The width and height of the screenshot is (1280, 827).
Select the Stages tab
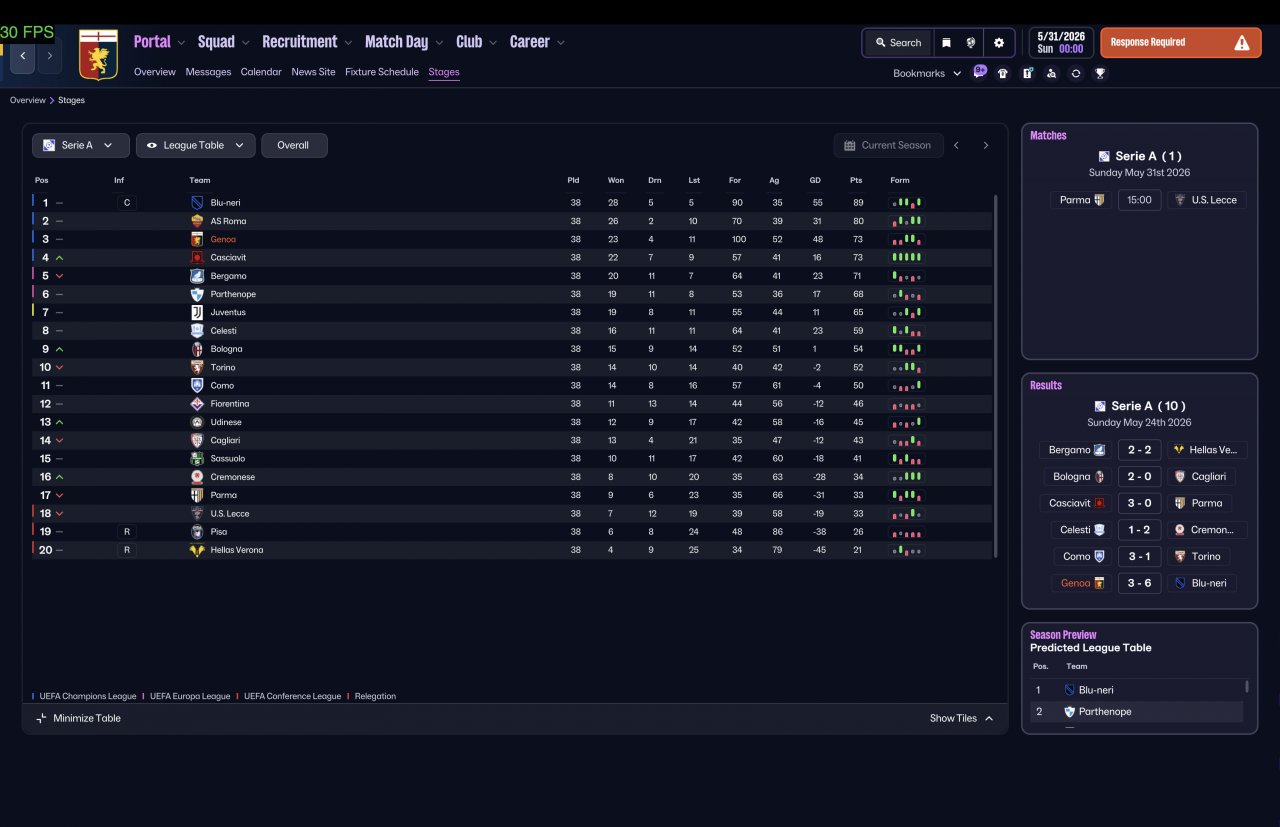click(444, 72)
